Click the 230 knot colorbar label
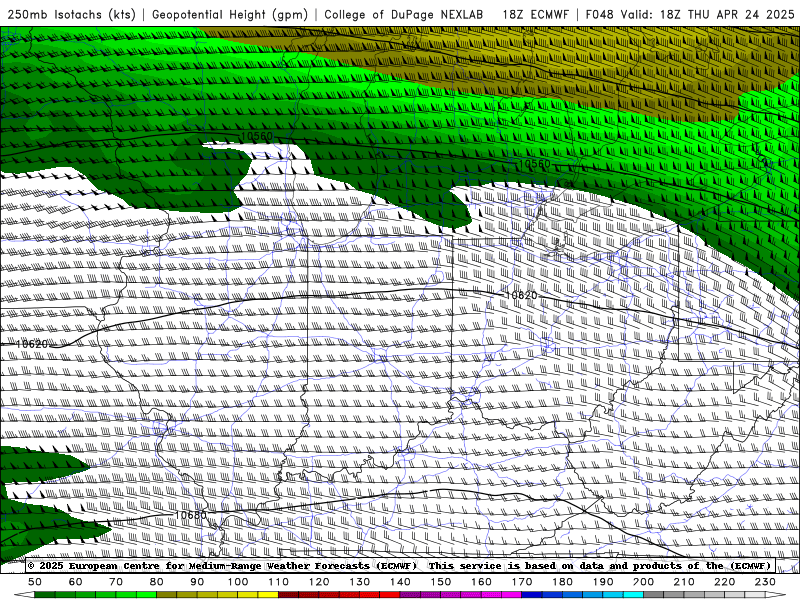The image size is (800, 600). coord(765,582)
